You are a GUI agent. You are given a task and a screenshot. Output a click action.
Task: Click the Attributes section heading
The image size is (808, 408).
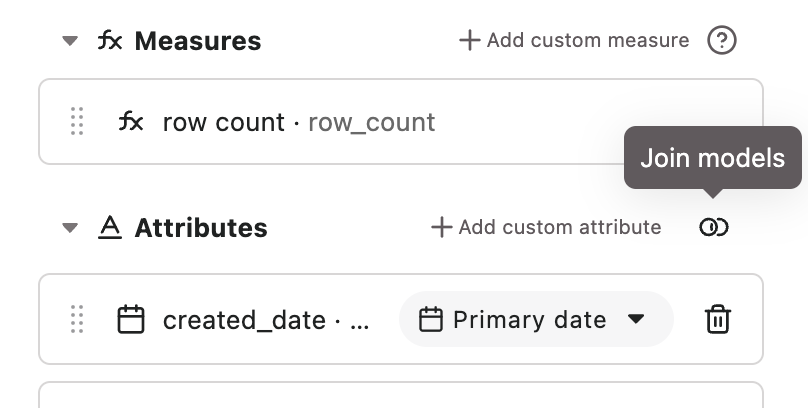[201, 228]
